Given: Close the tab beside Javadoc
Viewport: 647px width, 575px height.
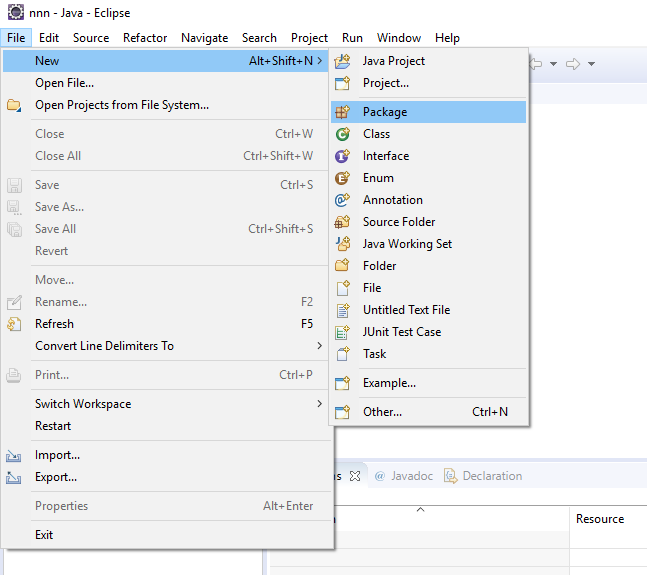Looking at the screenshot, I should click(x=355, y=476).
